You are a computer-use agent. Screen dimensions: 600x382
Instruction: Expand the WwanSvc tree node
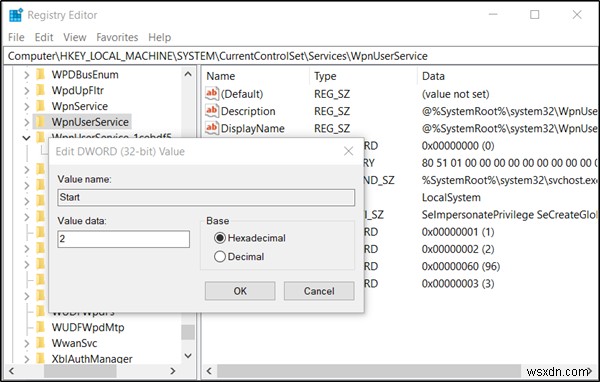pyautogui.click(x=26, y=343)
